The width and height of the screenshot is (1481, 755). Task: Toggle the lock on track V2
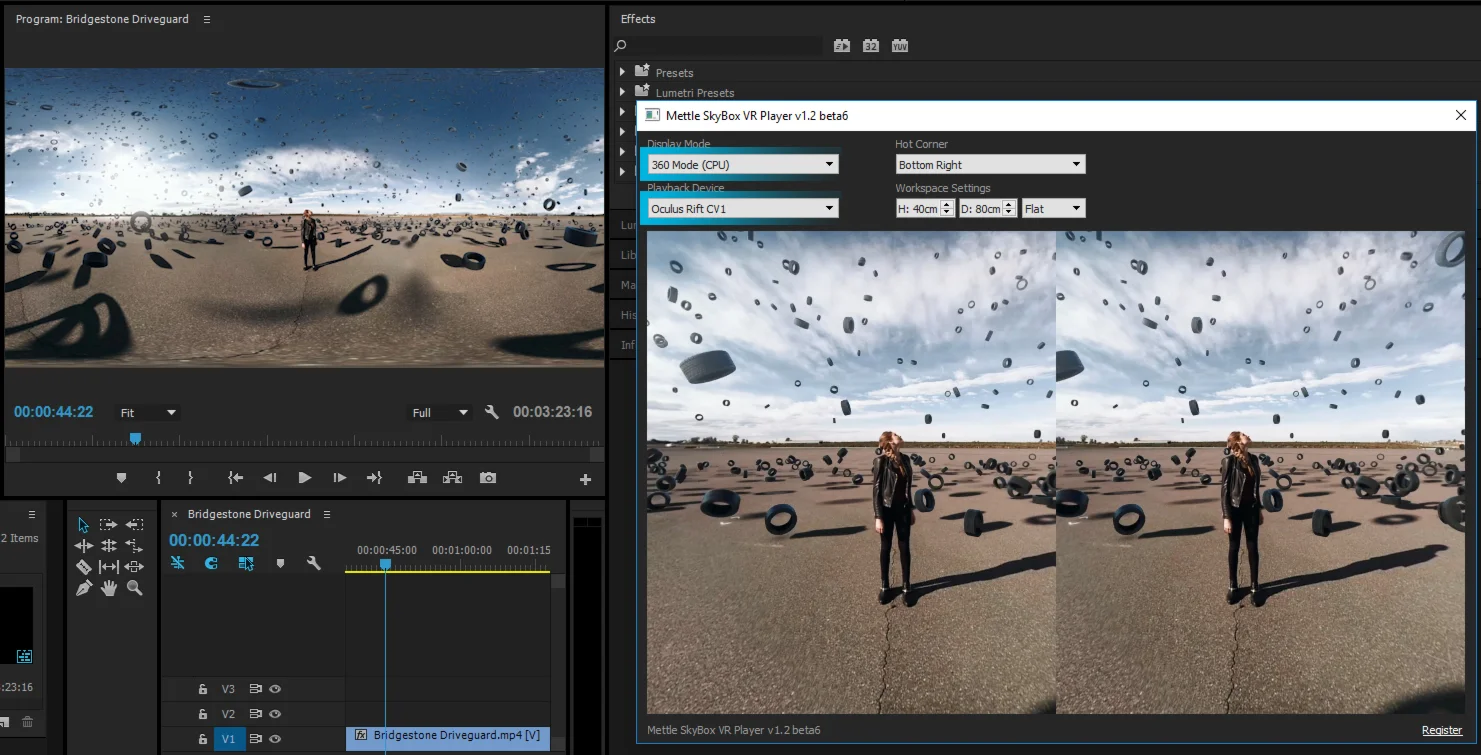(203, 714)
